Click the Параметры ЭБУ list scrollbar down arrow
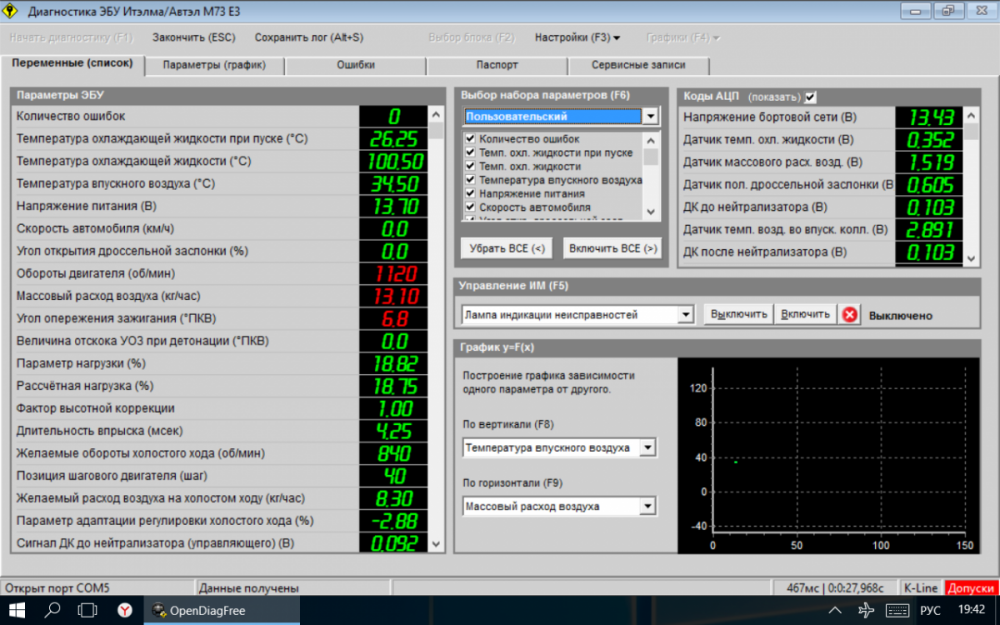This screenshot has height=625, width=1000. pos(436,543)
